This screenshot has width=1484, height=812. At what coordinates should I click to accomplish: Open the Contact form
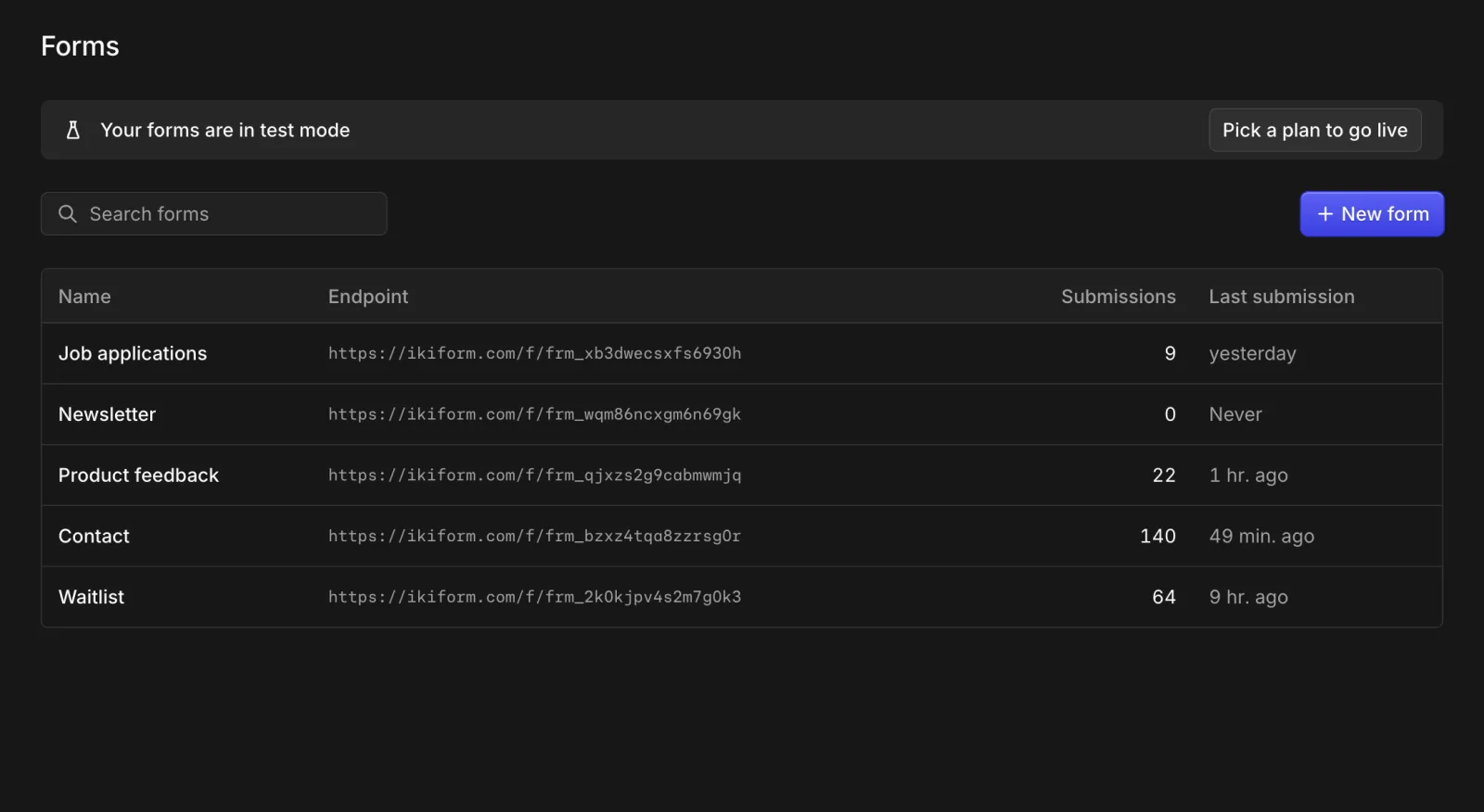[94, 536]
